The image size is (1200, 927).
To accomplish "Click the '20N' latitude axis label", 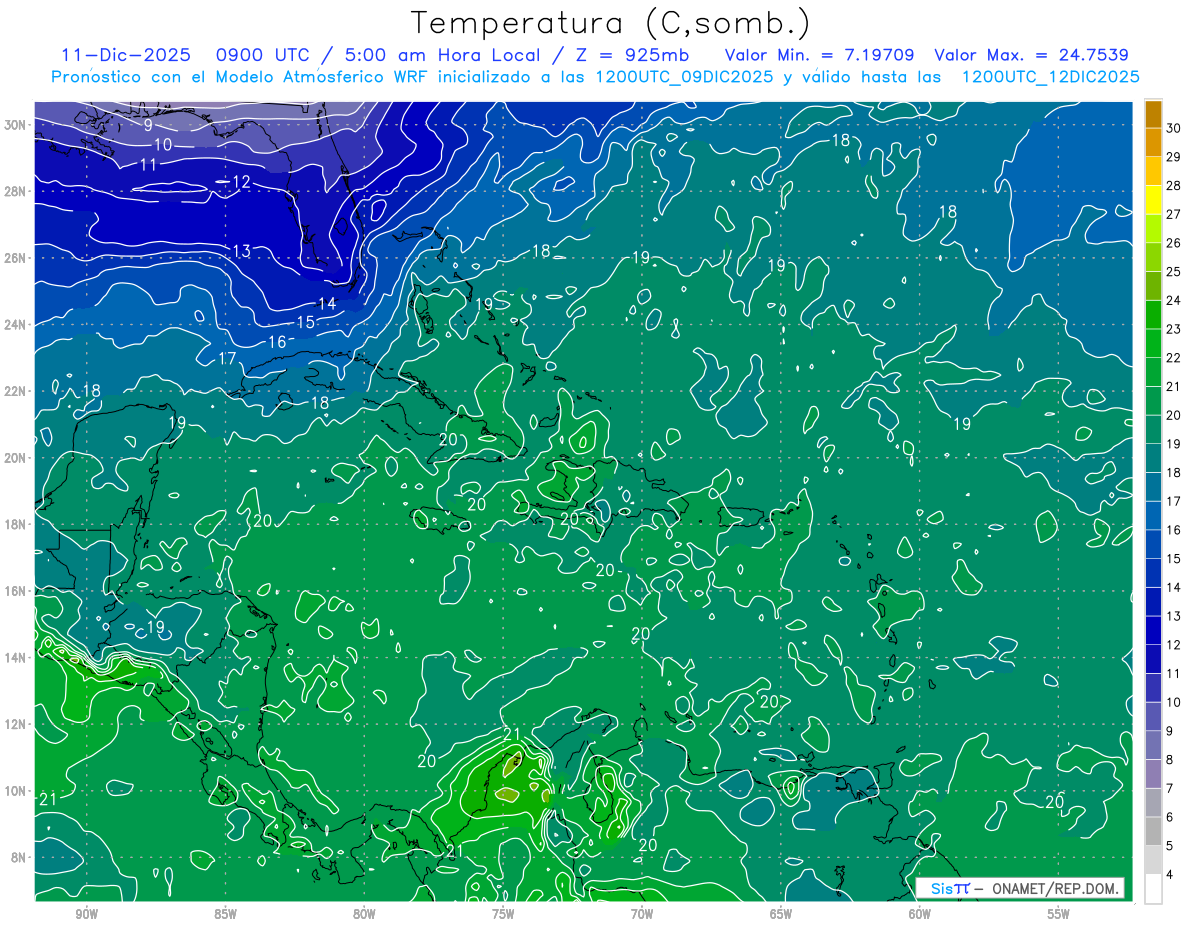I will click(16, 458).
